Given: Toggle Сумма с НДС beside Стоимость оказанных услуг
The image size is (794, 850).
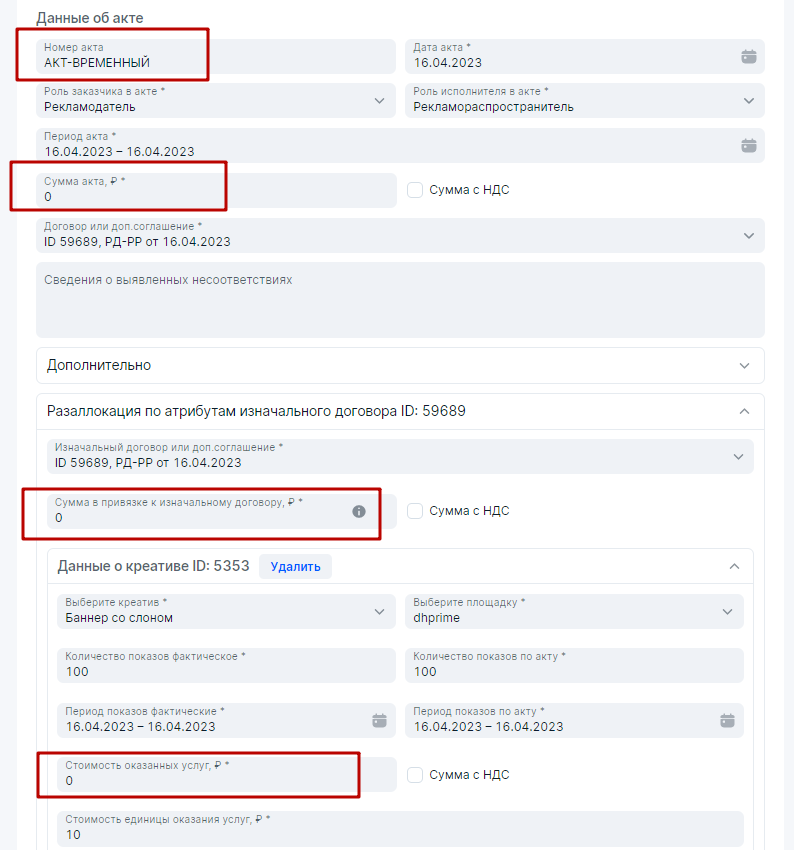Looking at the screenshot, I should pyautogui.click(x=416, y=775).
